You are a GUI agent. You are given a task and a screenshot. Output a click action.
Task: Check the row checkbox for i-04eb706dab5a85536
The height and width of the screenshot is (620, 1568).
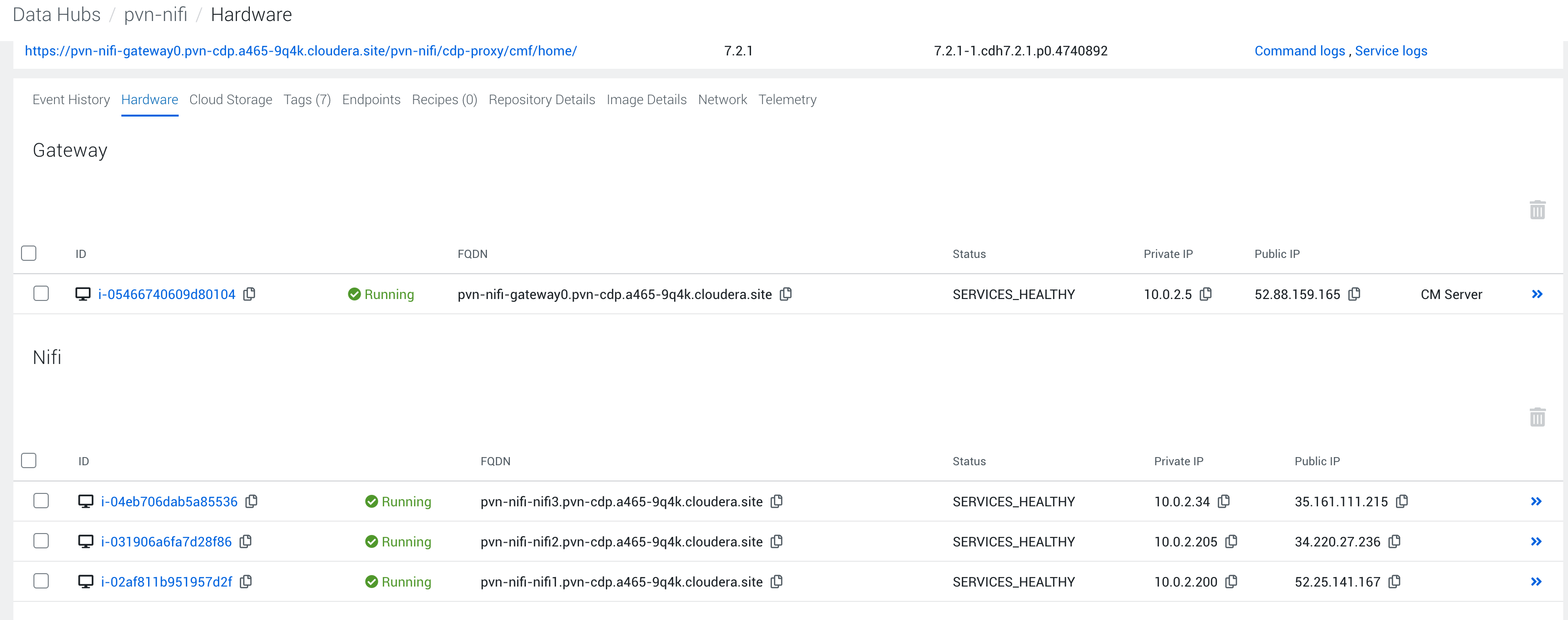pos(41,501)
